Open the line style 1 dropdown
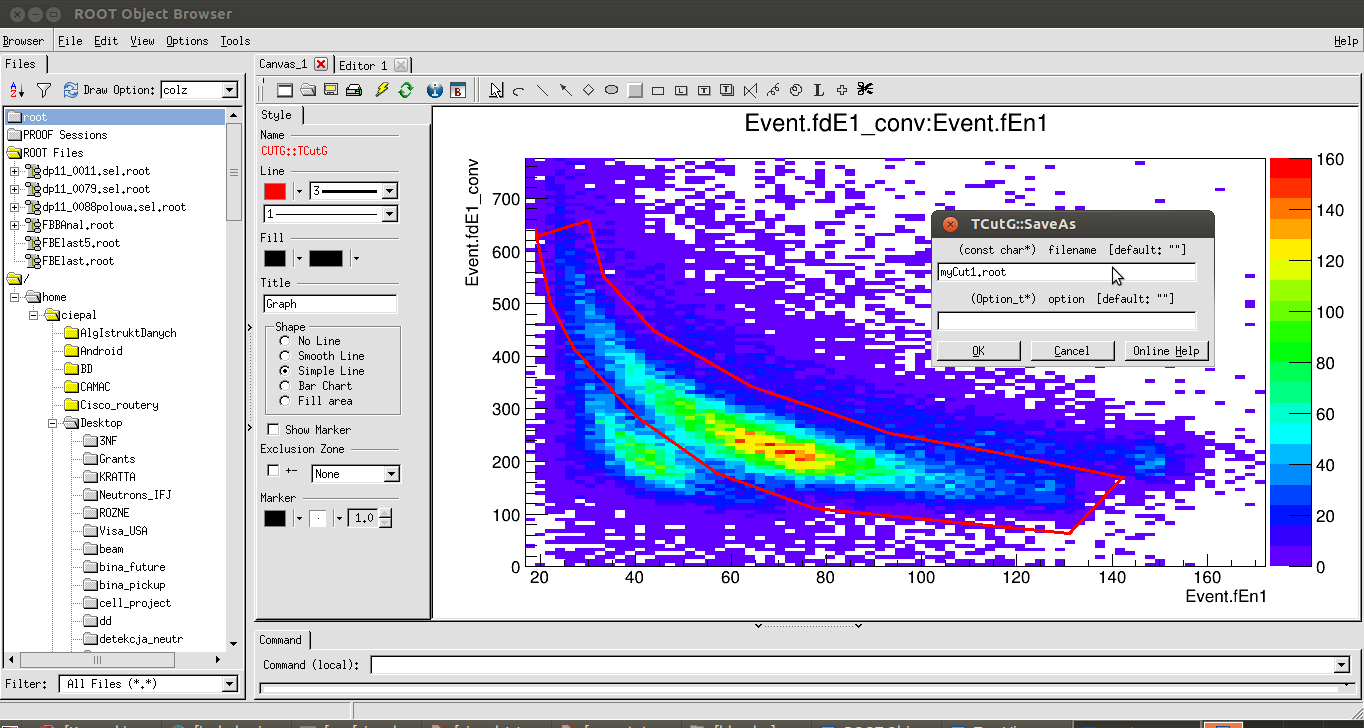The height and width of the screenshot is (728, 1364). (x=389, y=214)
